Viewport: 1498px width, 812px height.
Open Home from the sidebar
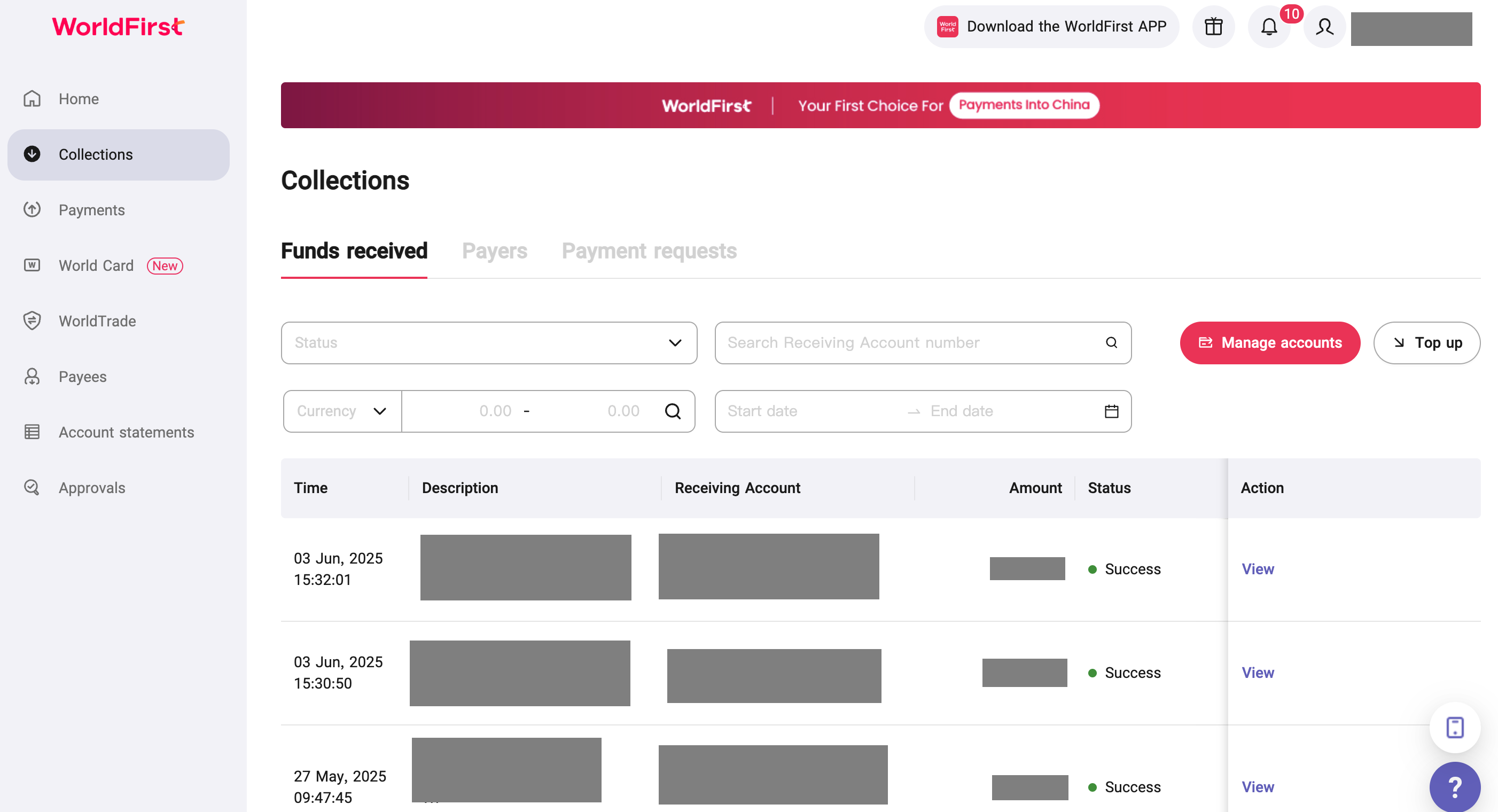click(118, 99)
